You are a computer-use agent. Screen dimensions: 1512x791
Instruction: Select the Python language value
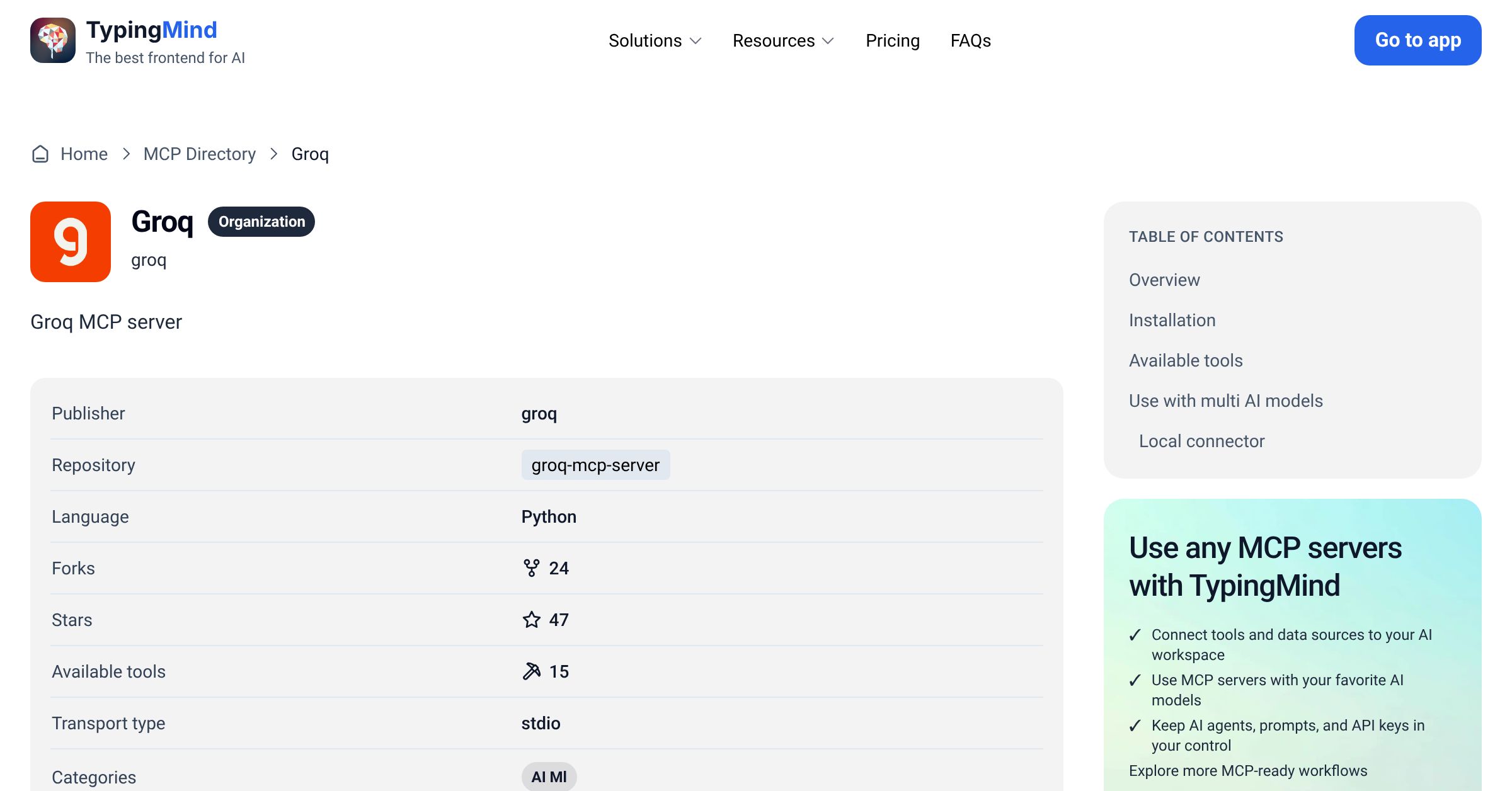click(x=549, y=516)
